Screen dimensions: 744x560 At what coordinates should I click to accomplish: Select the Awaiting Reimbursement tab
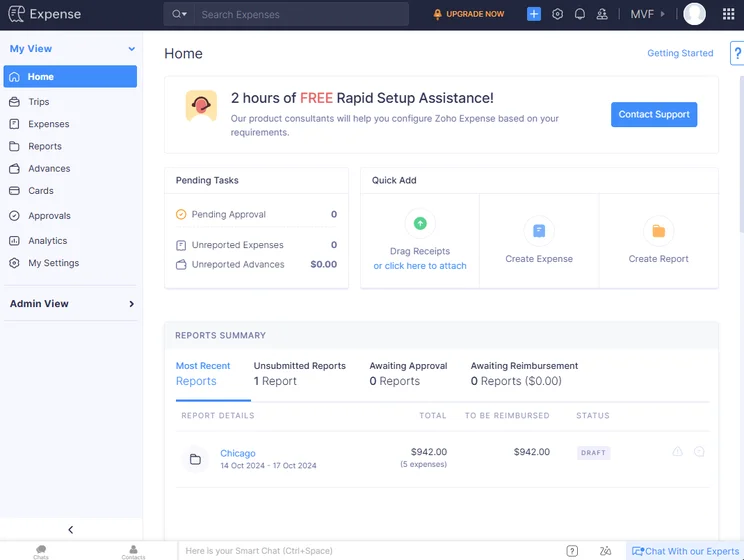click(524, 373)
